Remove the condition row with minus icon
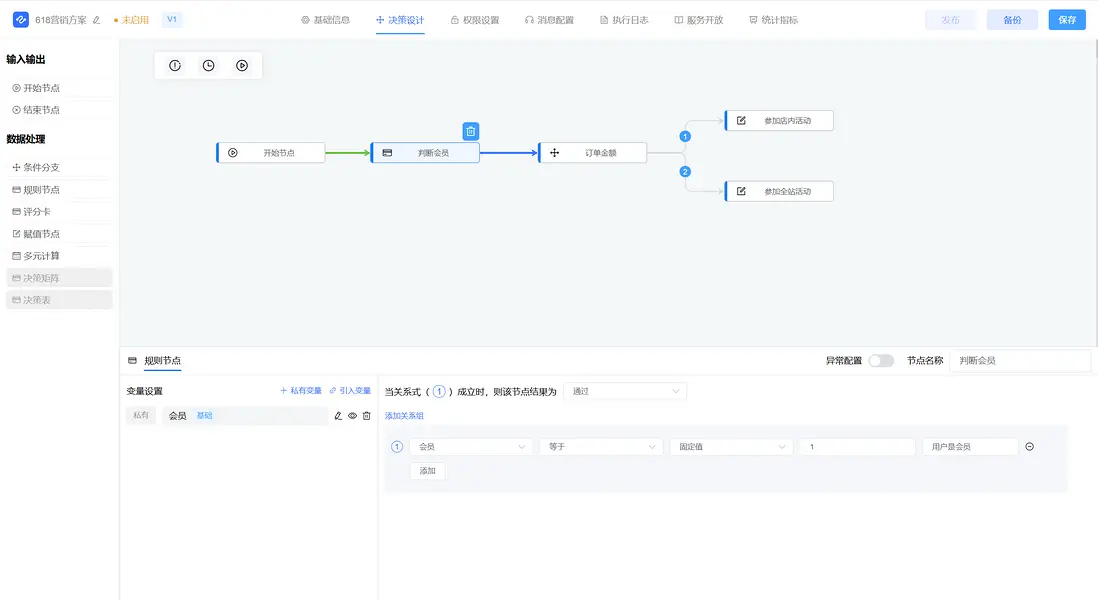 coord(1029,447)
